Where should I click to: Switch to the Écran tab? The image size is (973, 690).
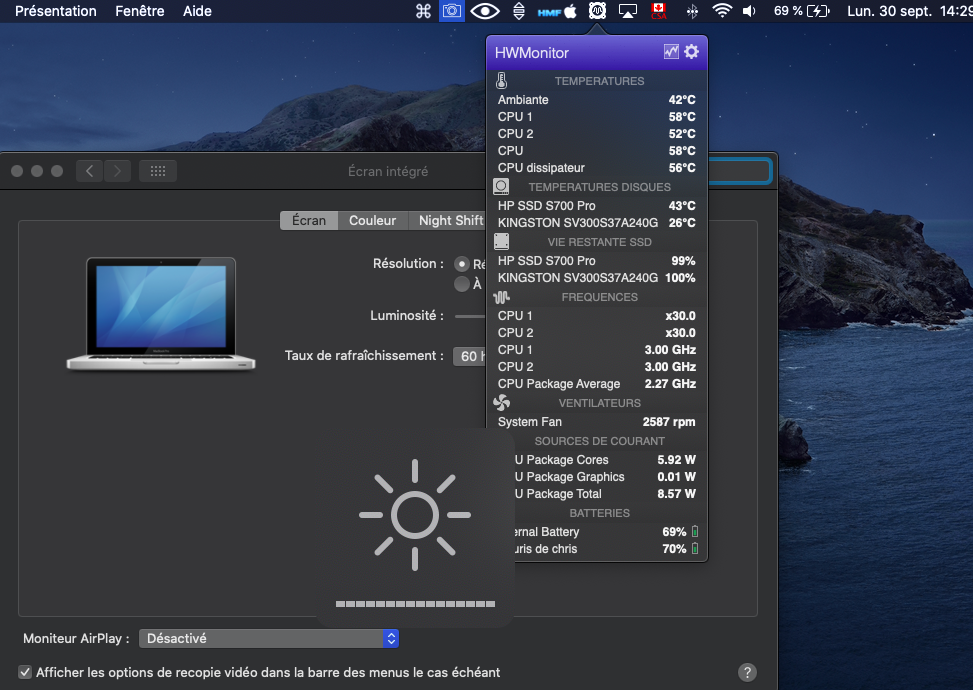(x=309, y=220)
